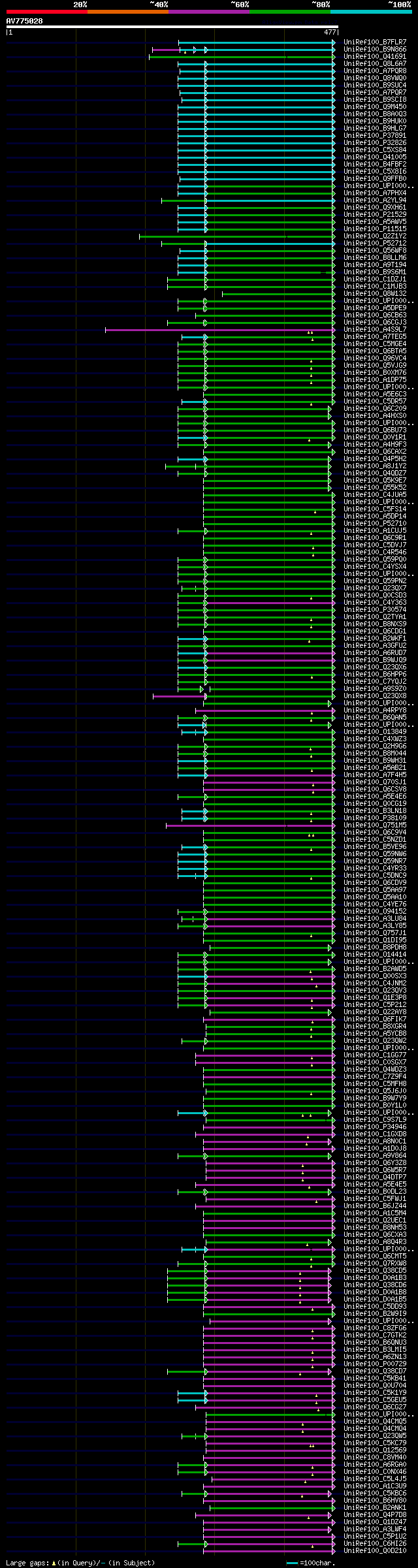Select the UniRef100_Q8L6A7 hit label
This screenshot has height=1568, width=418.
(375, 63)
